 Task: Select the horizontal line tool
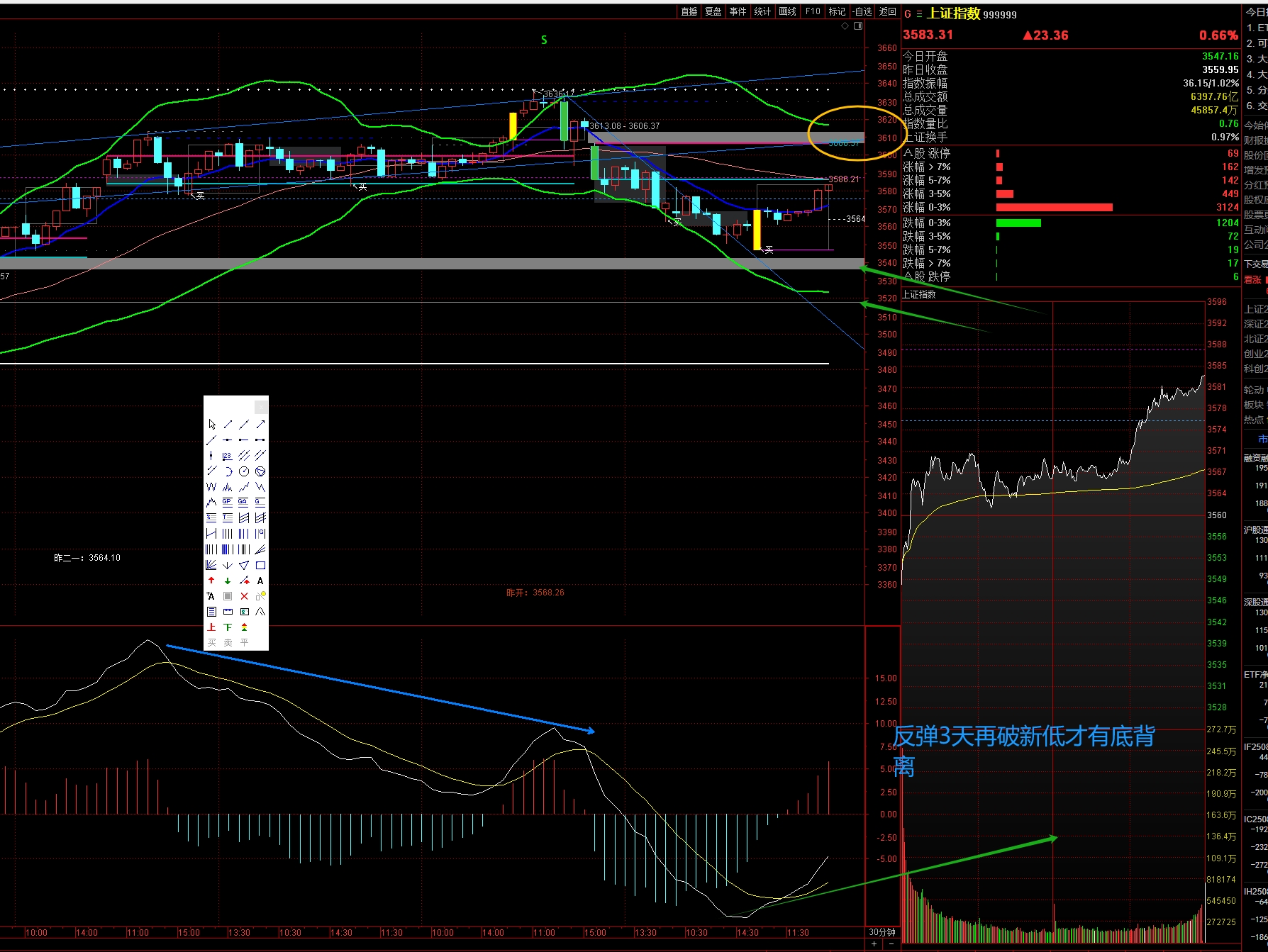tap(228, 439)
